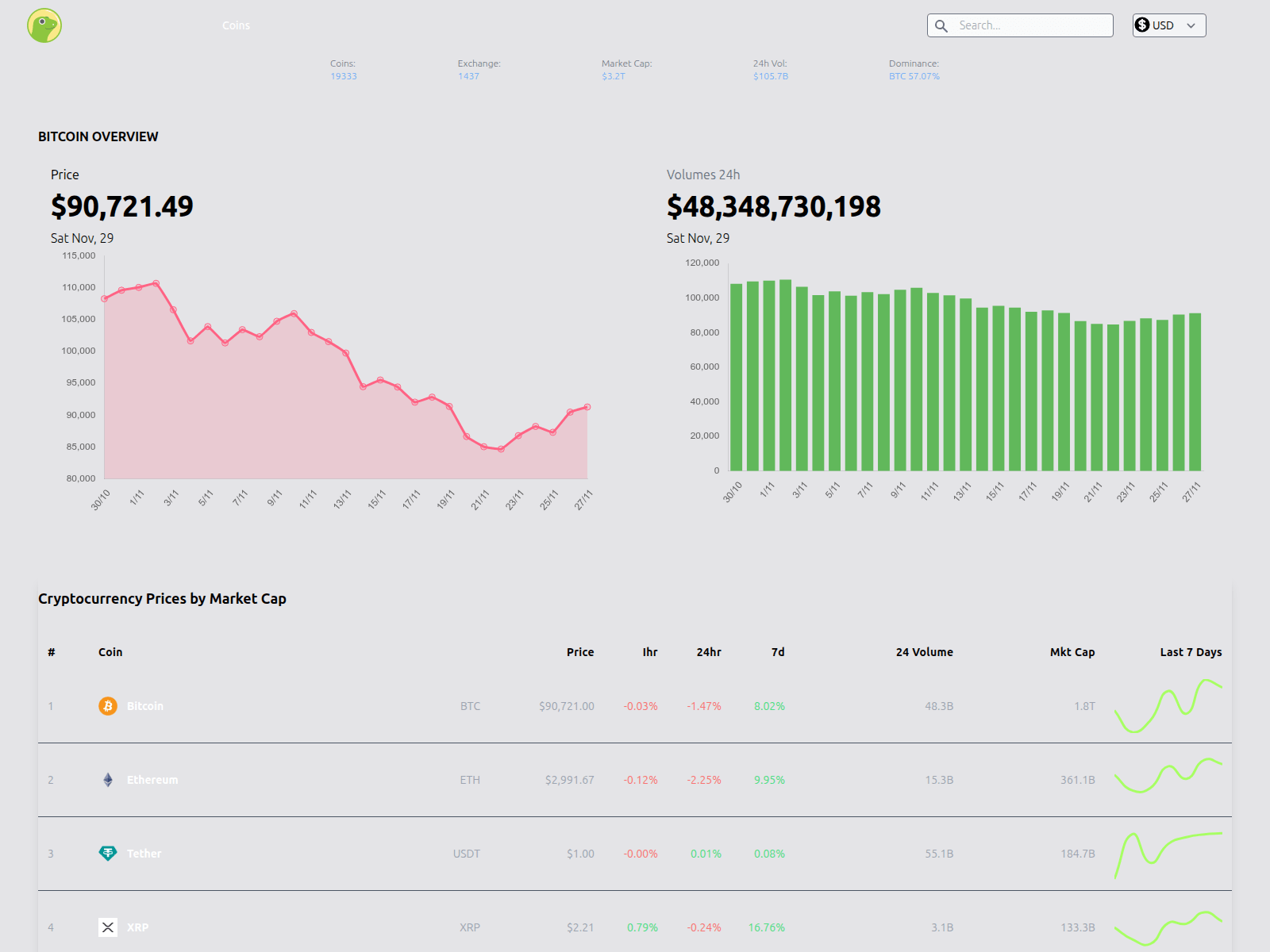Screen dimensions: 1270x952
Task: Open the USD currency dropdown
Action: (x=1169, y=25)
